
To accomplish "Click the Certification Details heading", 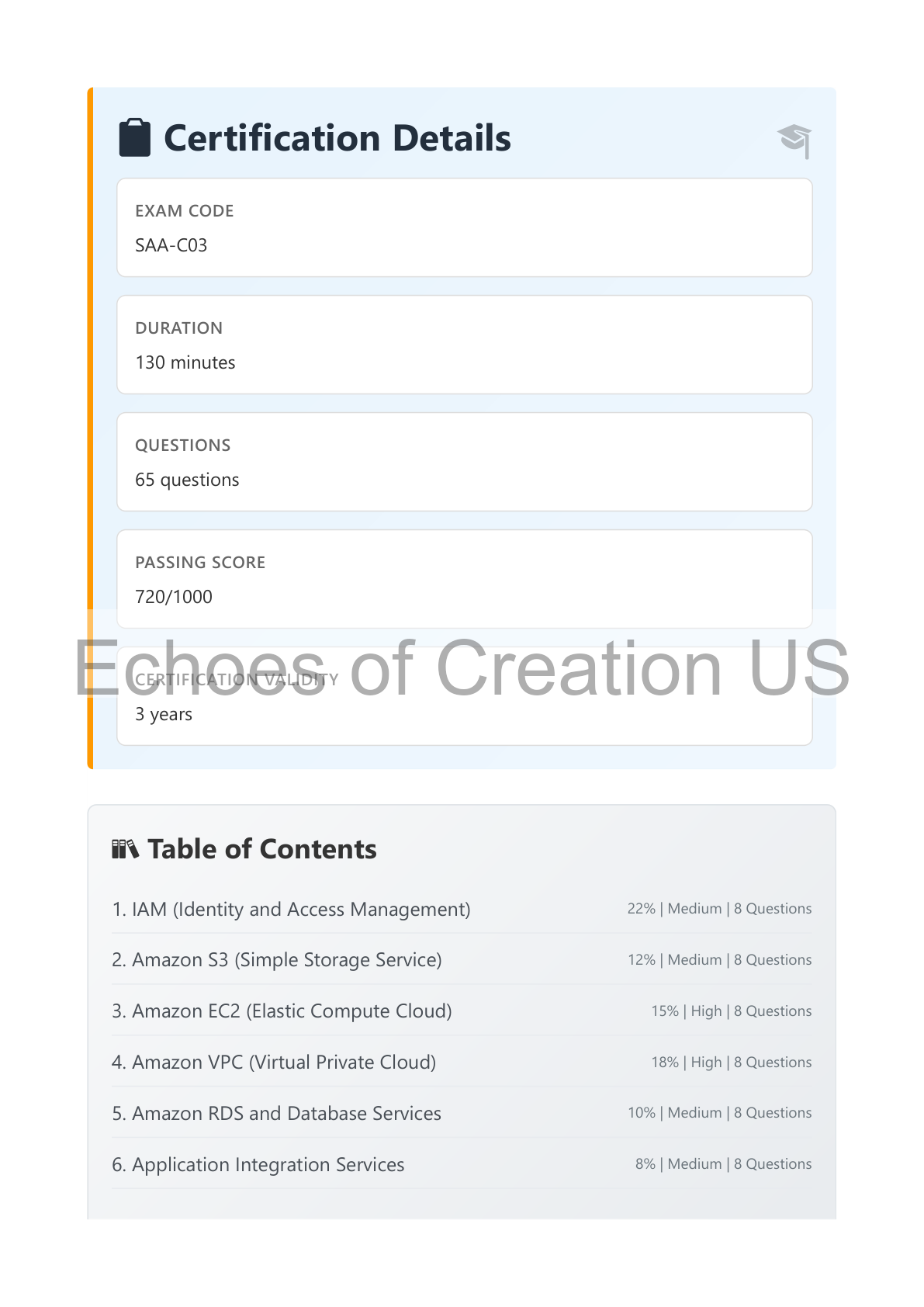I will (337, 138).
